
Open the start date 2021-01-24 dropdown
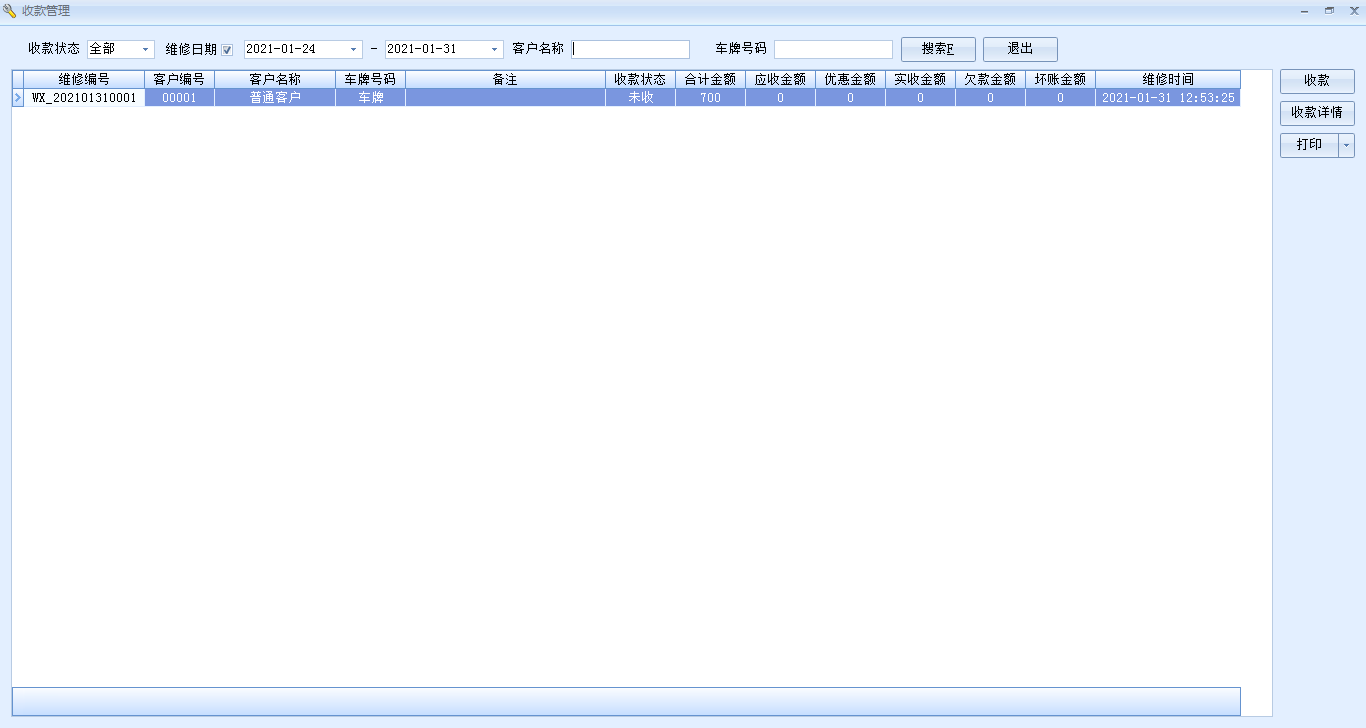pyautogui.click(x=353, y=49)
